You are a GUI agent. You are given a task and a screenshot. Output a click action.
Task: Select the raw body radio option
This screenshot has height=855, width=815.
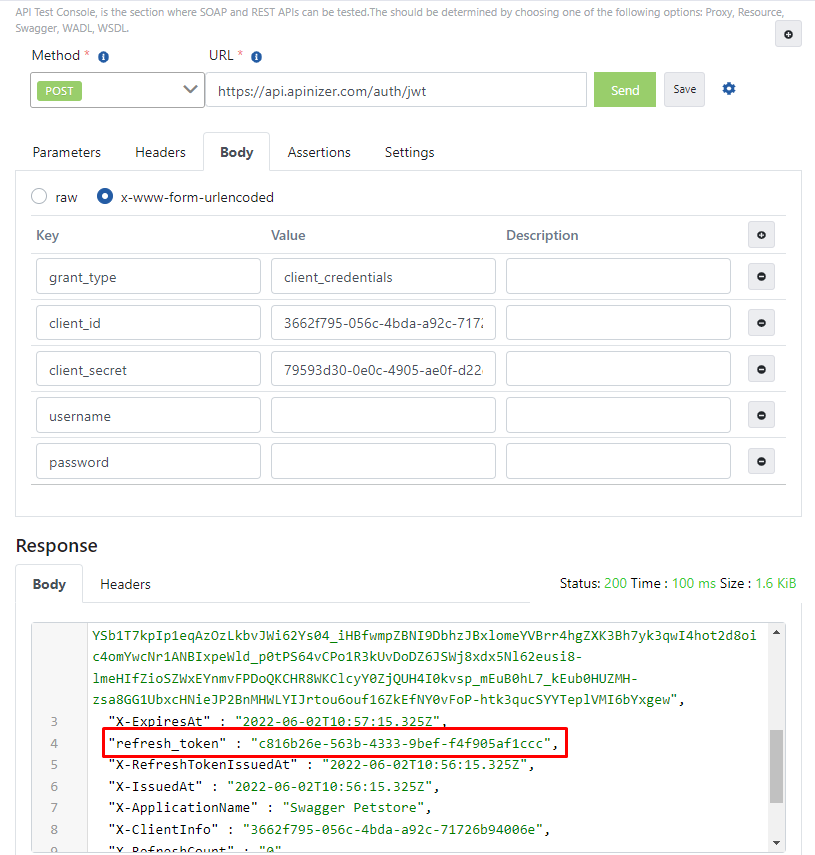[40, 197]
